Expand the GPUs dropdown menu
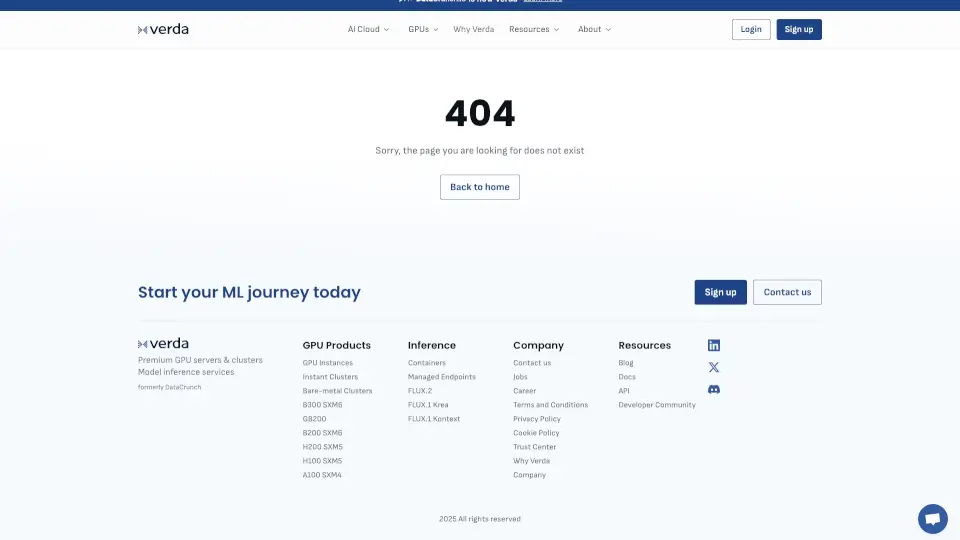This screenshot has height=540, width=960. coord(423,29)
